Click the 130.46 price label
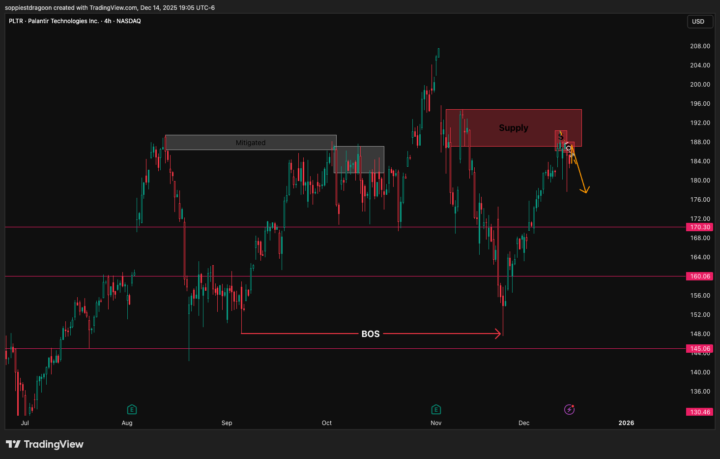This screenshot has height=459, width=720. pyautogui.click(x=699, y=412)
